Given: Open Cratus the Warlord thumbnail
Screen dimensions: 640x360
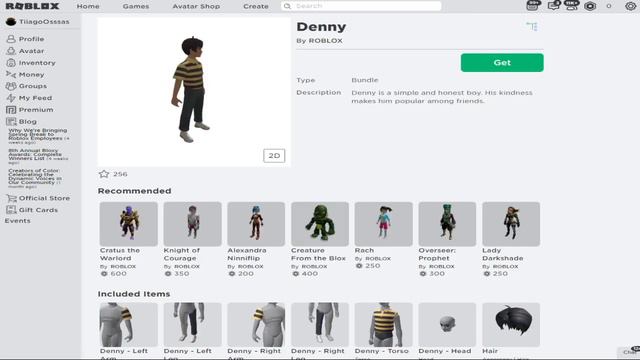Looking at the screenshot, I should pyautogui.click(x=129, y=224).
